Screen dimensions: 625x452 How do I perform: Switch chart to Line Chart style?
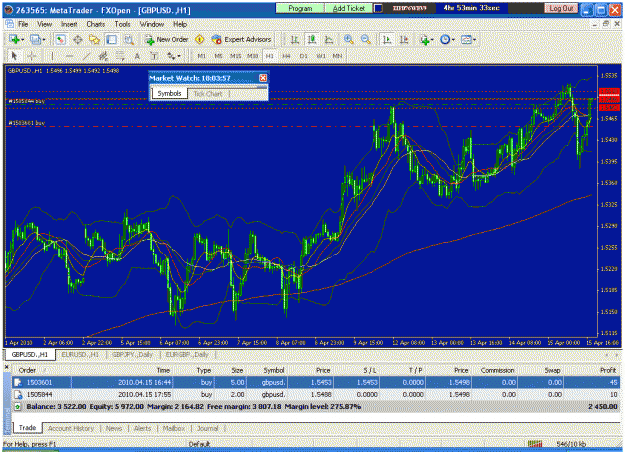pyautogui.click(x=329, y=39)
